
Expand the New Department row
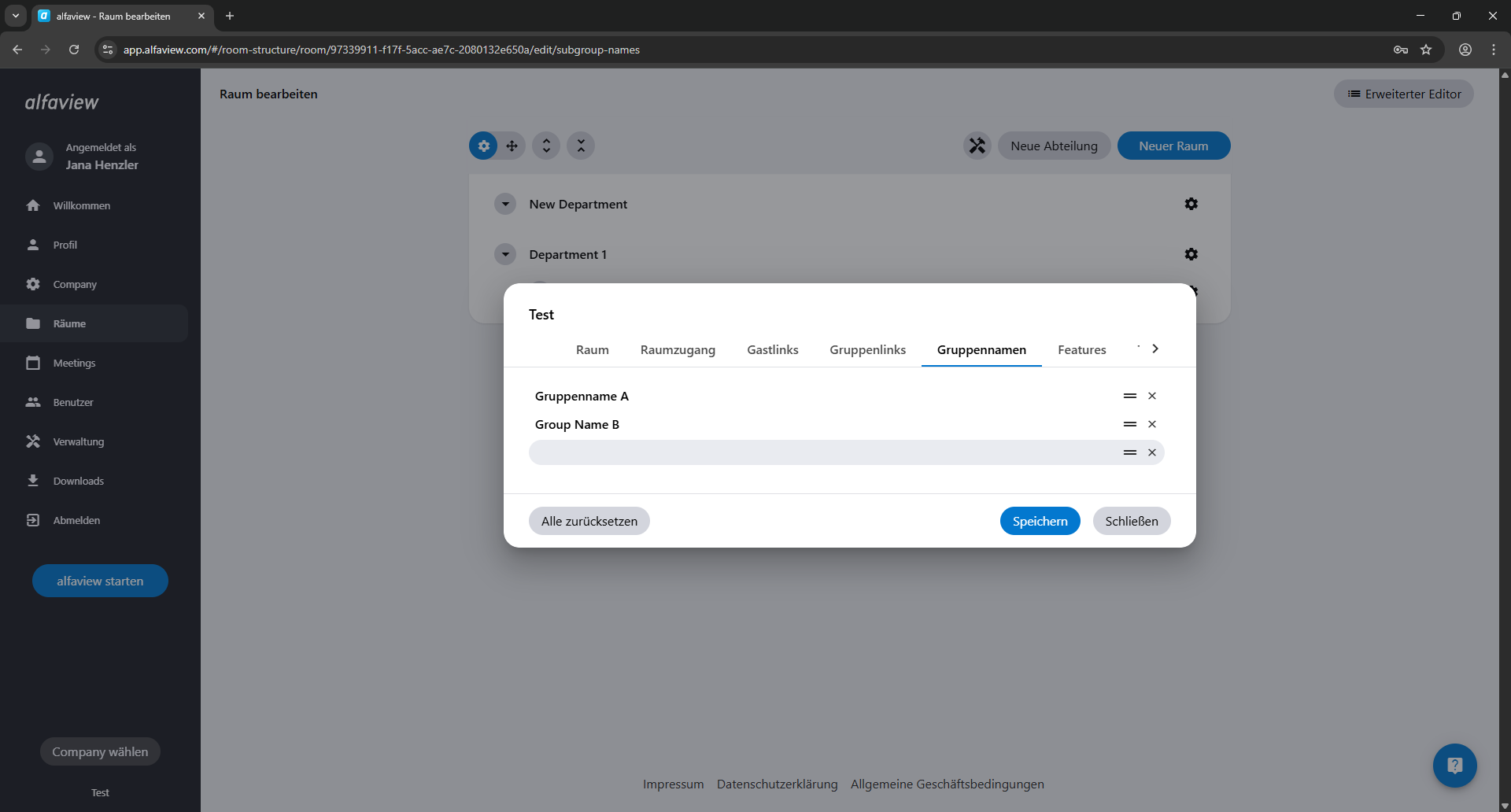coord(505,204)
